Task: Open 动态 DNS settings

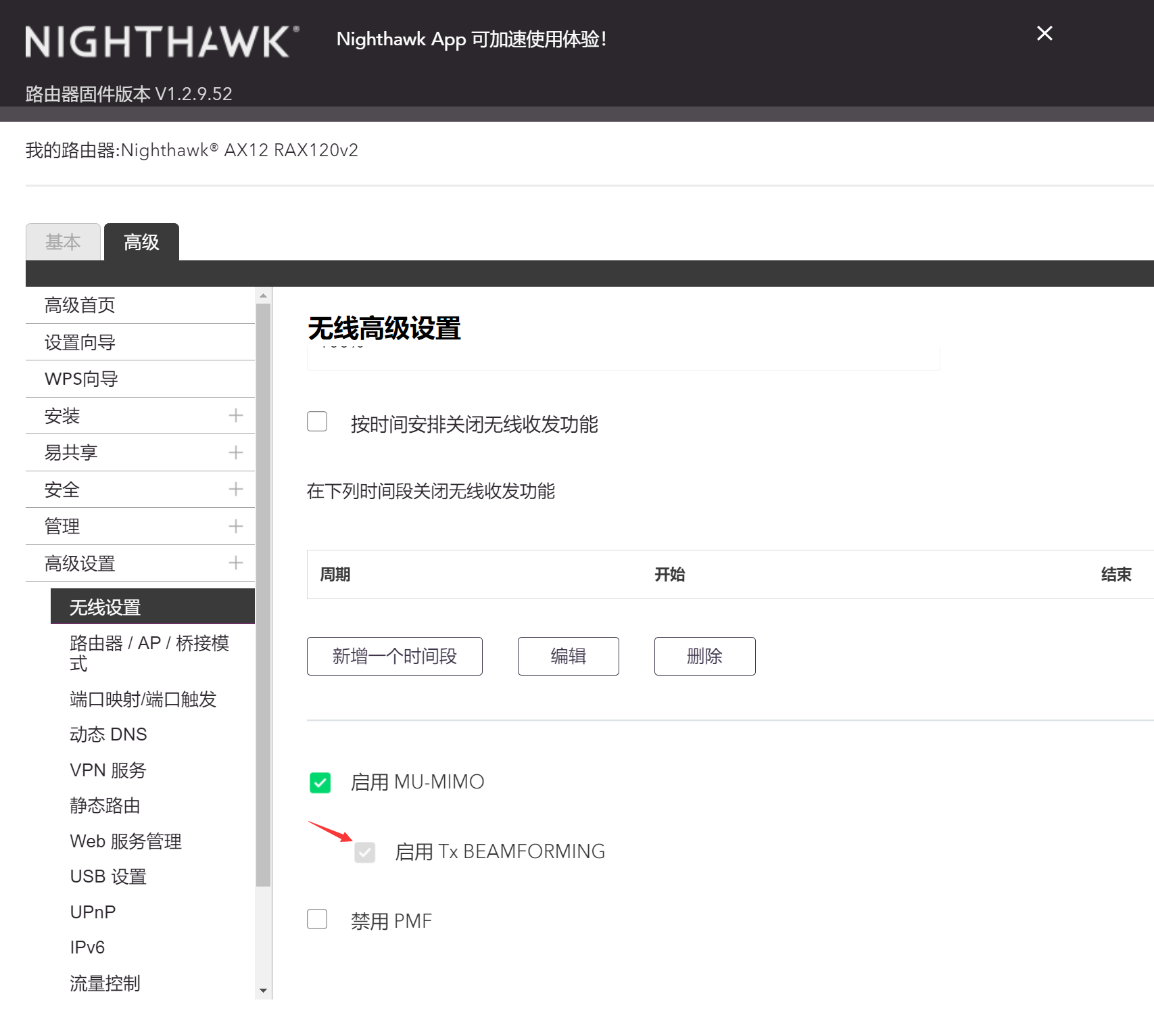Action: [108, 734]
